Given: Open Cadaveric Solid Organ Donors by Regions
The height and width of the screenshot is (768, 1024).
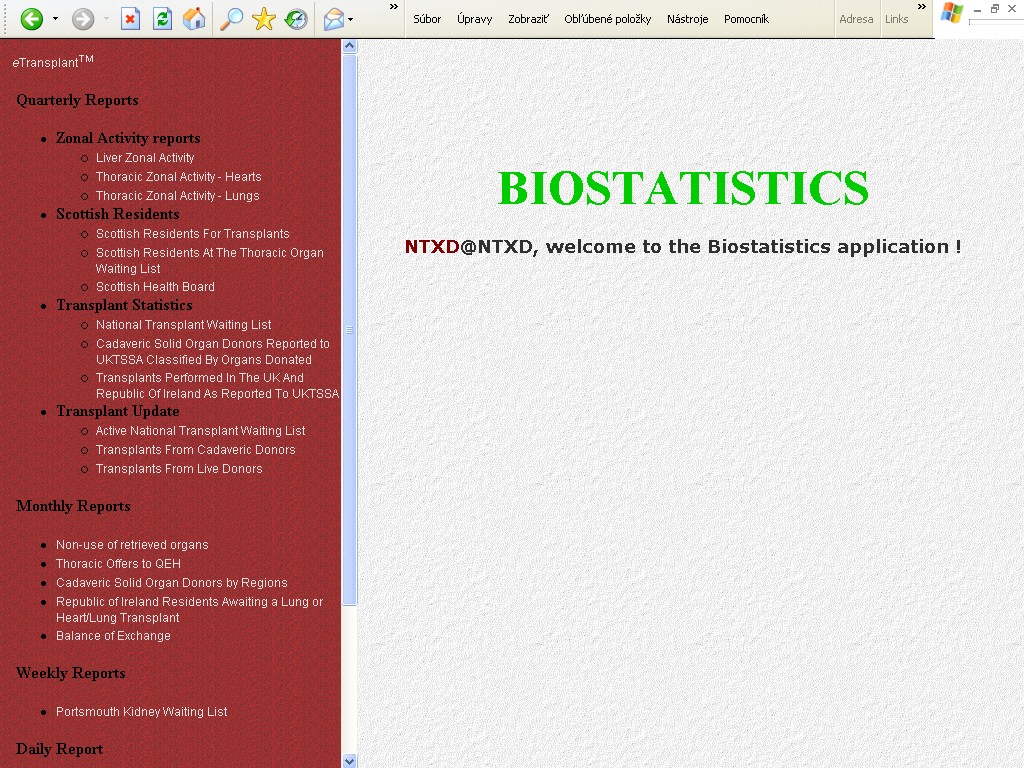Looking at the screenshot, I should [x=172, y=582].
